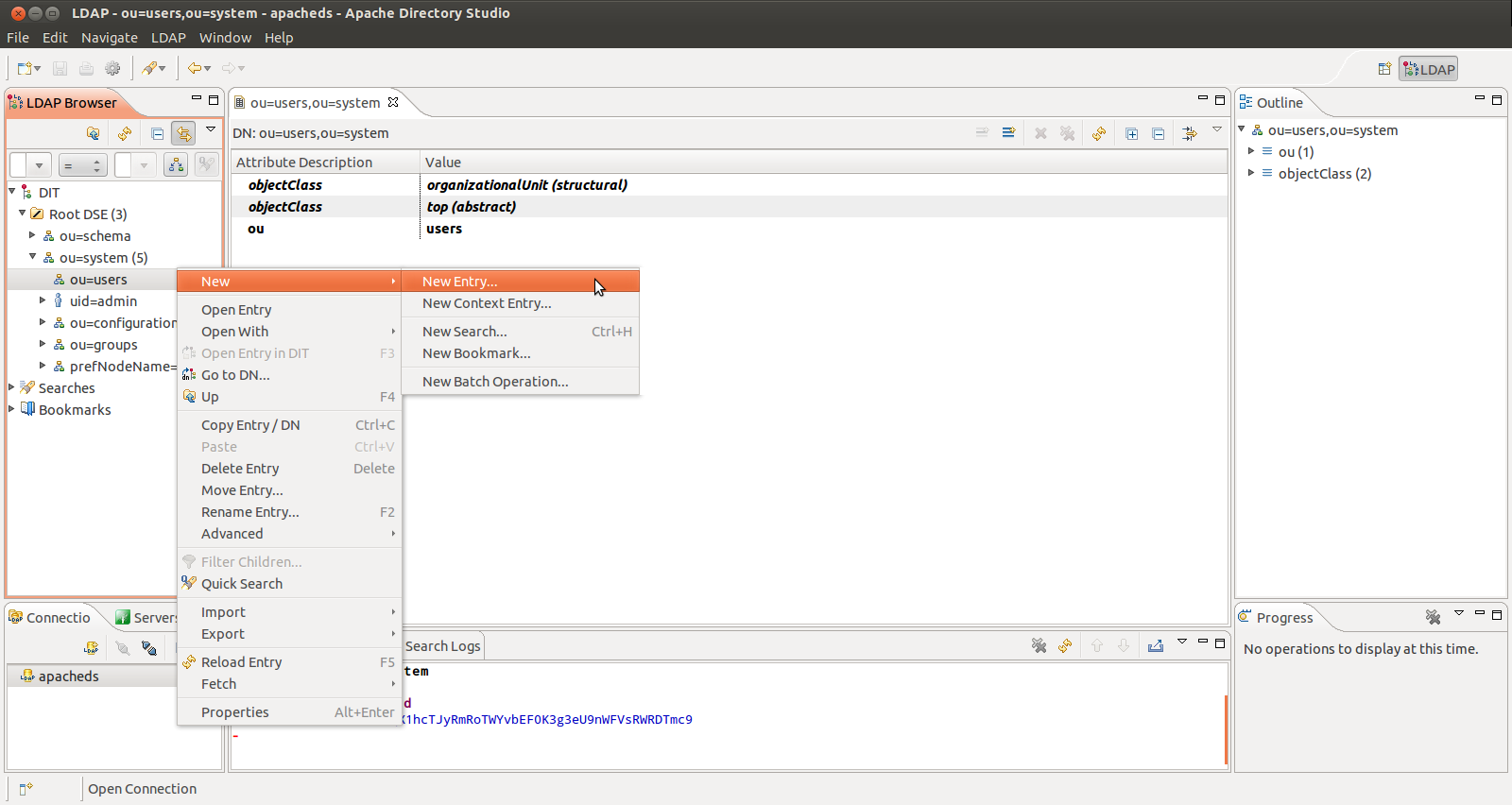
Task: Click Delete Value X icon in editor
Action: click(1040, 133)
